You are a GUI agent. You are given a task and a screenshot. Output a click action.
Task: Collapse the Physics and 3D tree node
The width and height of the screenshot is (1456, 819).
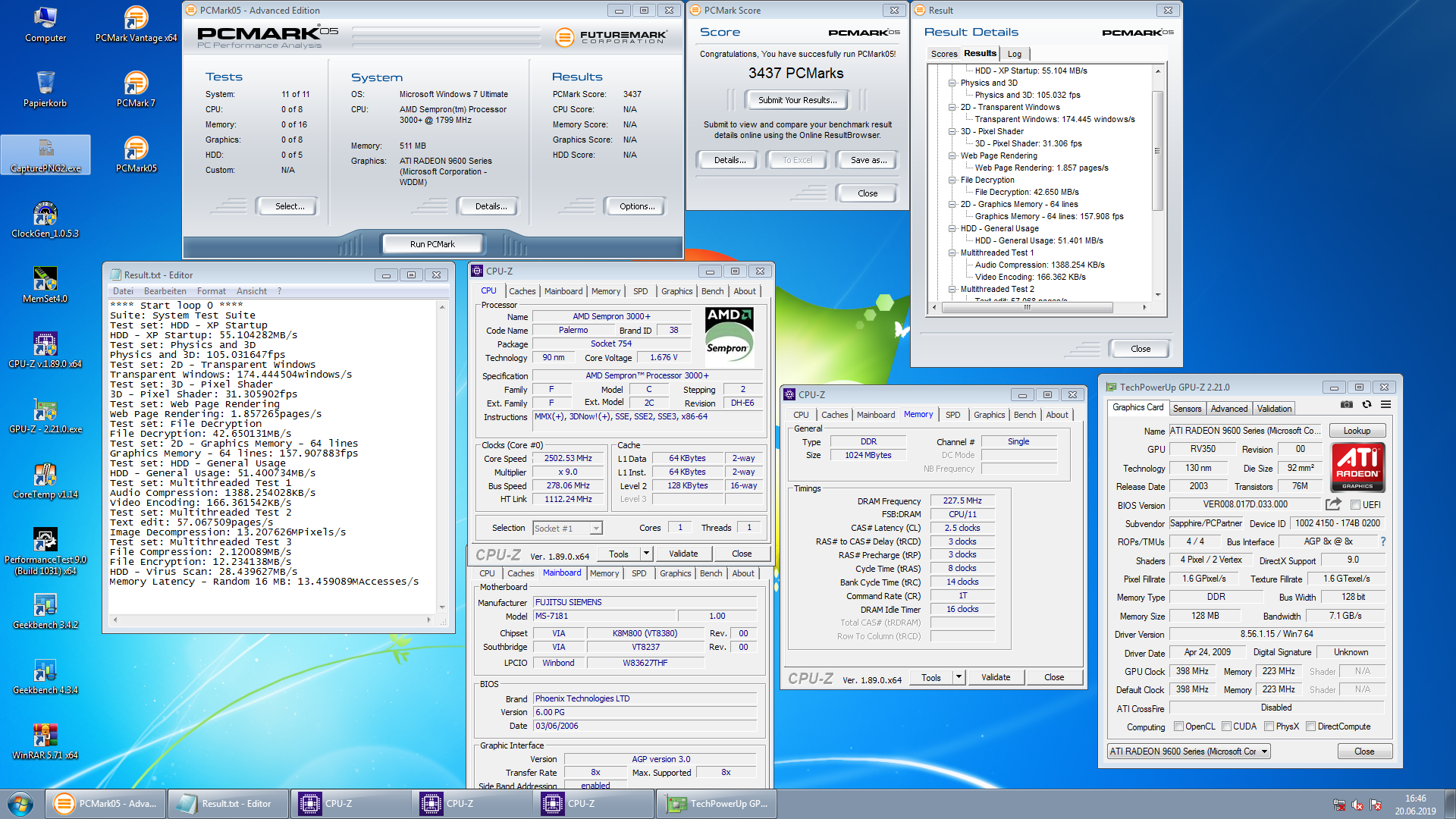pos(952,83)
